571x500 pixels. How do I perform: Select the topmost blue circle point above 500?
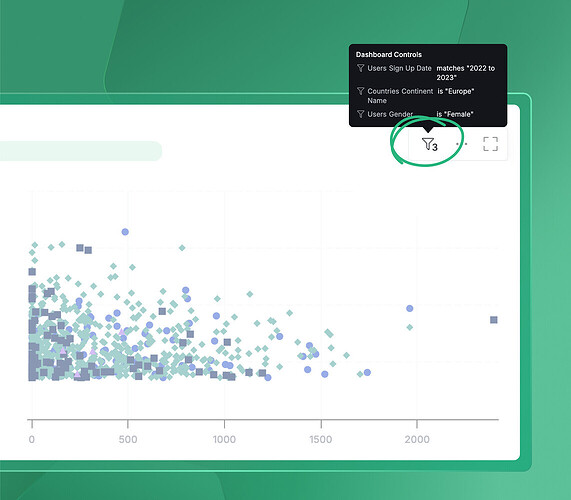click(x=125, y=232)
